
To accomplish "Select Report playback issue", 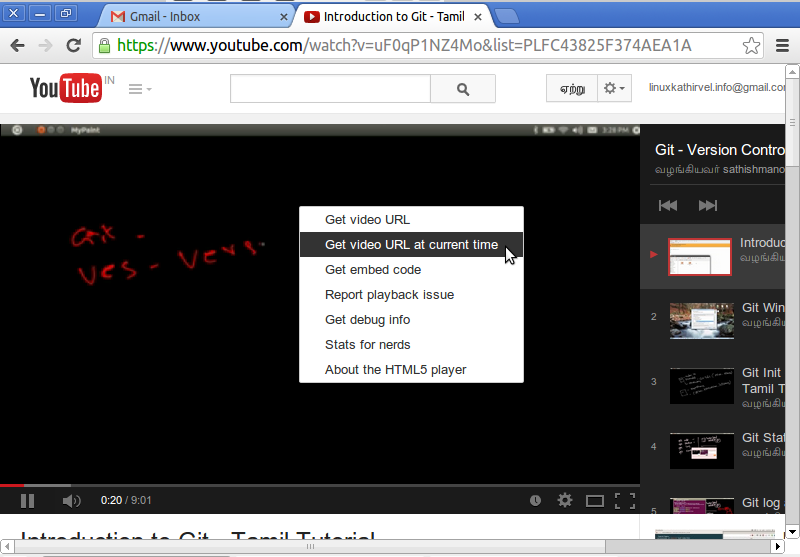I will click(x=411, y=294).
